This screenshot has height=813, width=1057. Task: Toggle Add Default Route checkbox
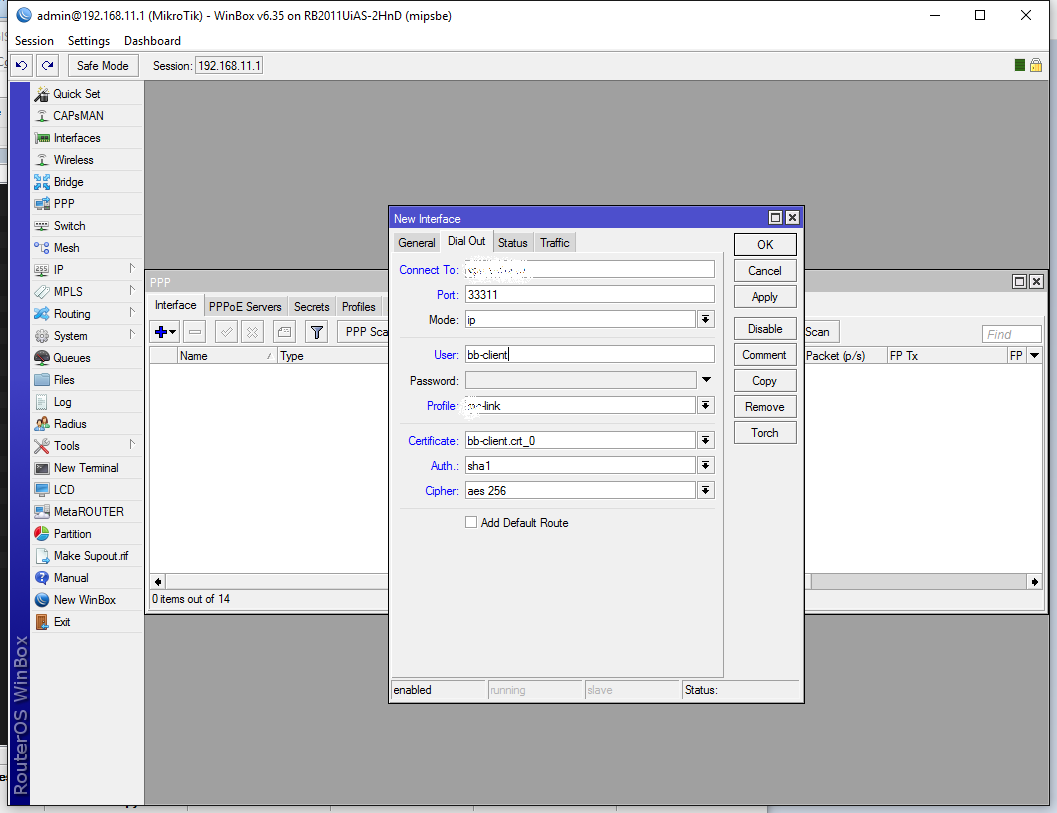pyautogui.click(x=471, y=522)
